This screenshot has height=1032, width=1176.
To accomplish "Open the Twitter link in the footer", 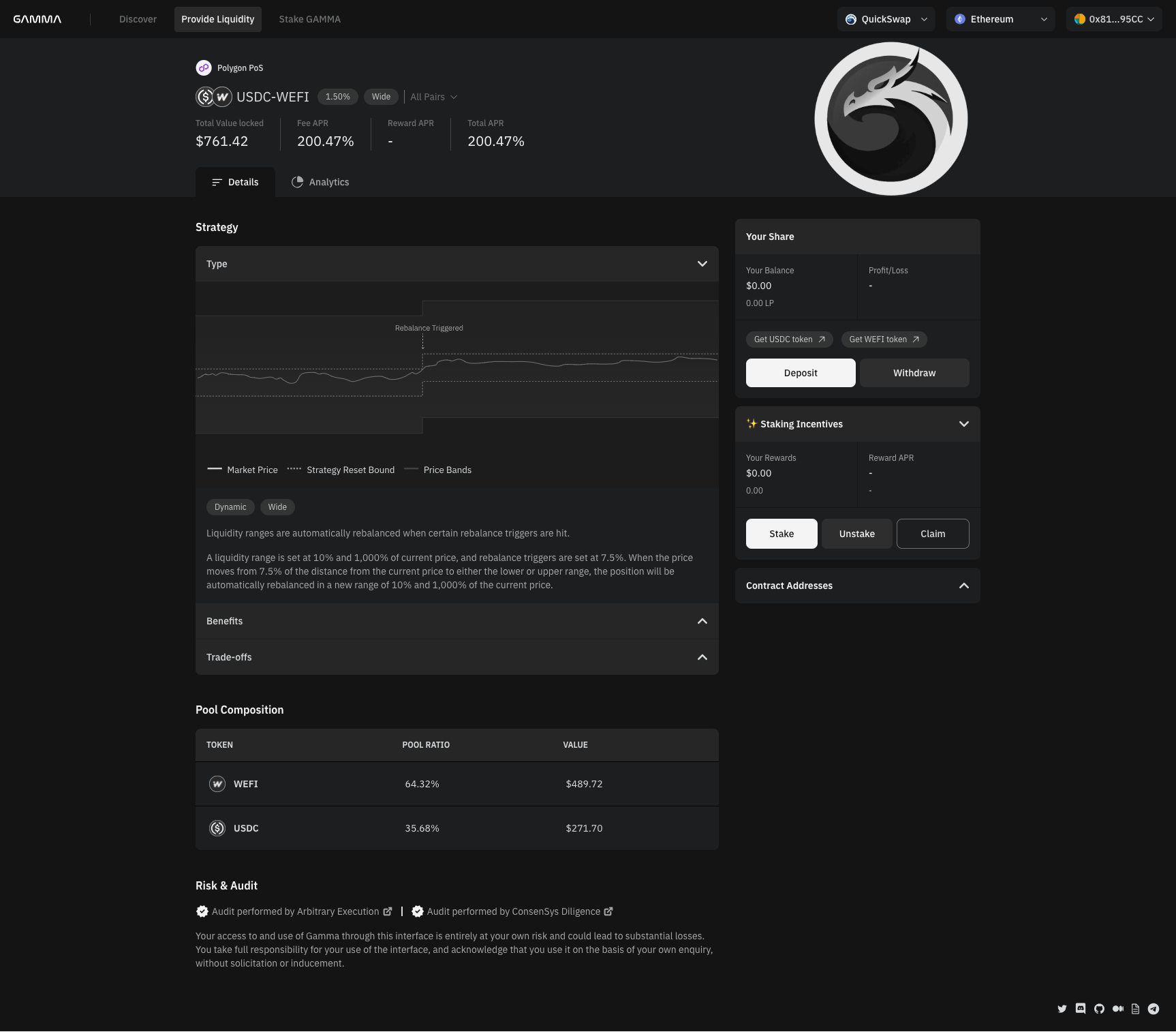I will (1062, 1009).
